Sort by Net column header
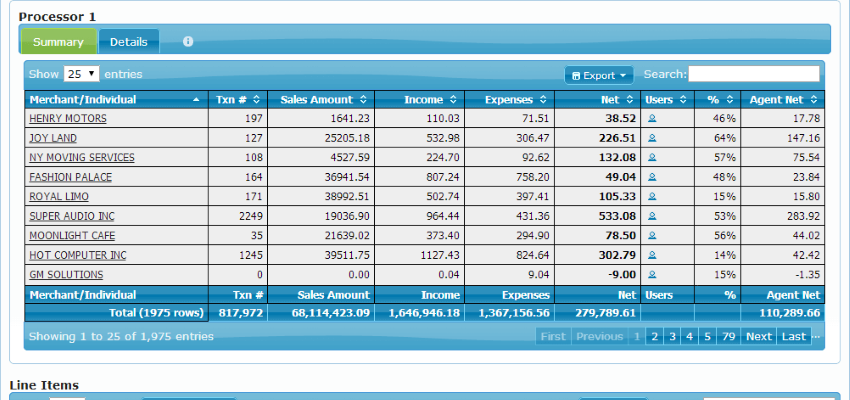Screen dimensions: 850x400 [x=598, y=100]
